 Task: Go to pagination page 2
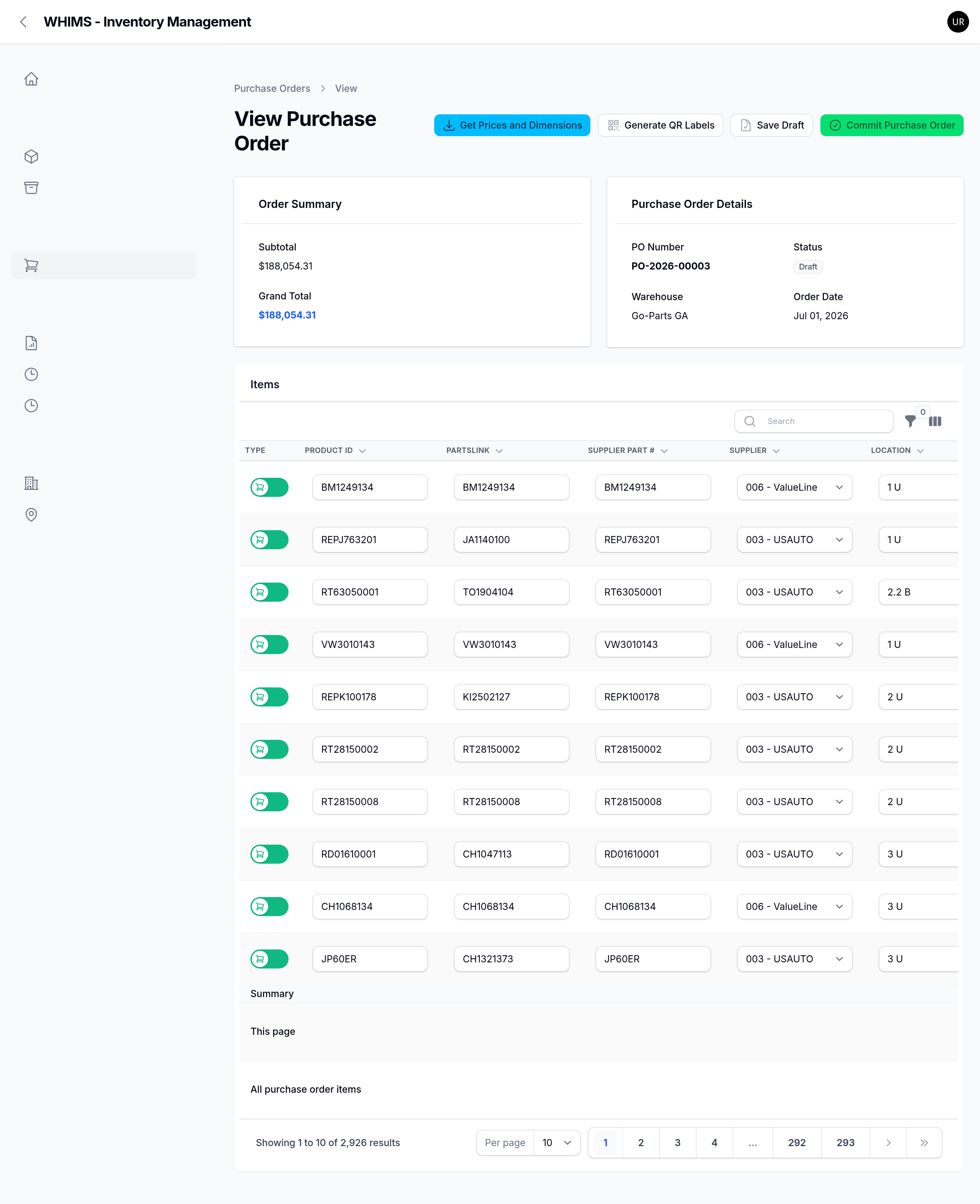(x=641, y=1142)
